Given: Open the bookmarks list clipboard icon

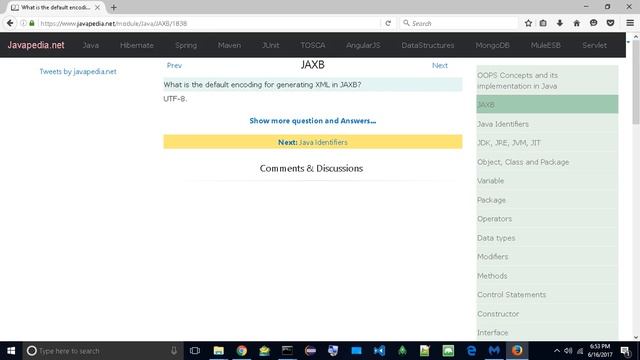Looking at the screenshot, I should (543, 23).
